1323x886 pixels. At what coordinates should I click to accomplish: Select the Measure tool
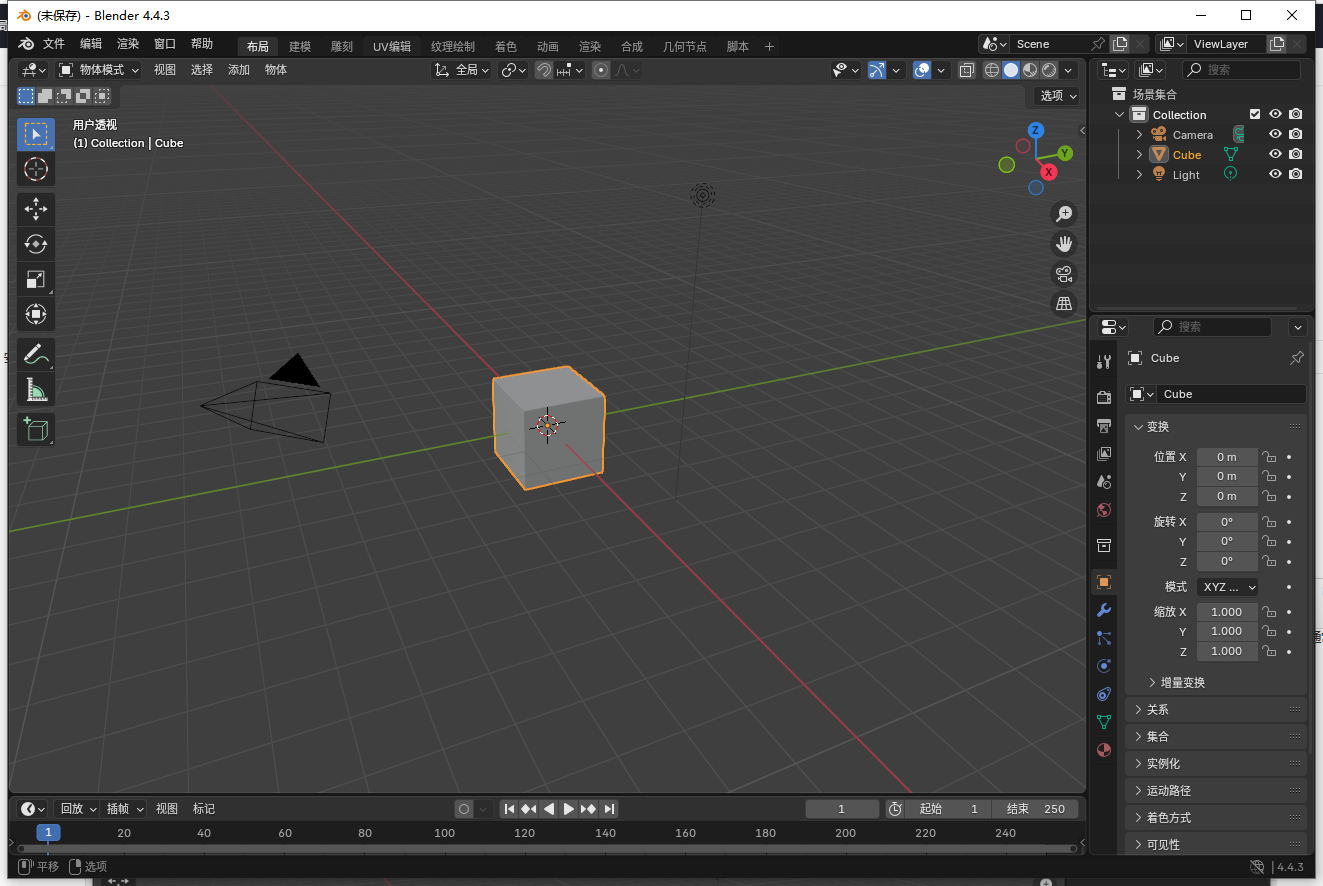[x=36, y=389]
